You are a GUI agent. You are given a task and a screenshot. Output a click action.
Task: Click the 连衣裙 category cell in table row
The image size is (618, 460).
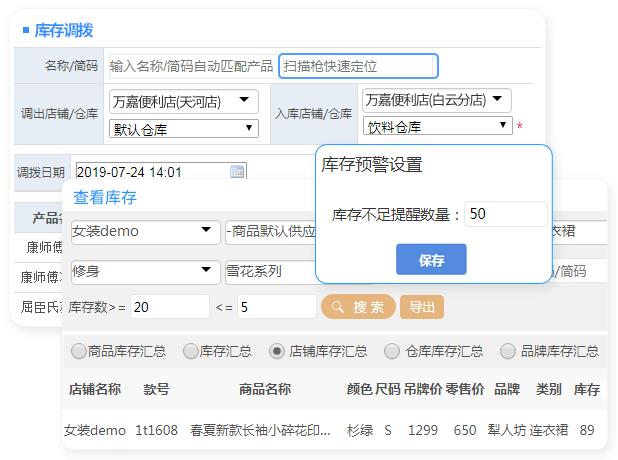pos(549,430)
